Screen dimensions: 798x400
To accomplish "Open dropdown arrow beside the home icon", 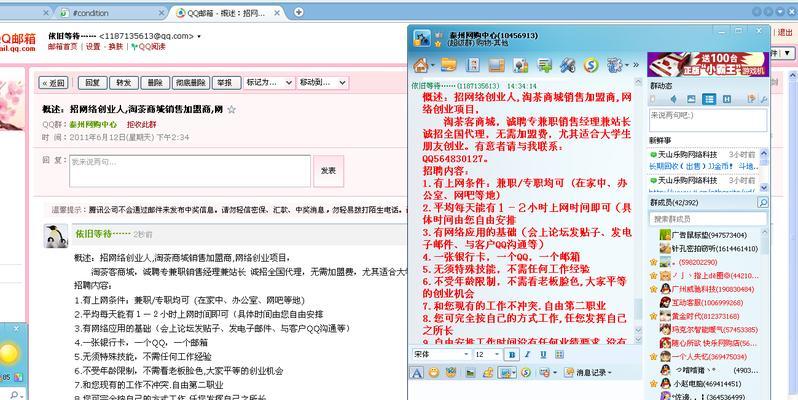I will tap(433, 66).
